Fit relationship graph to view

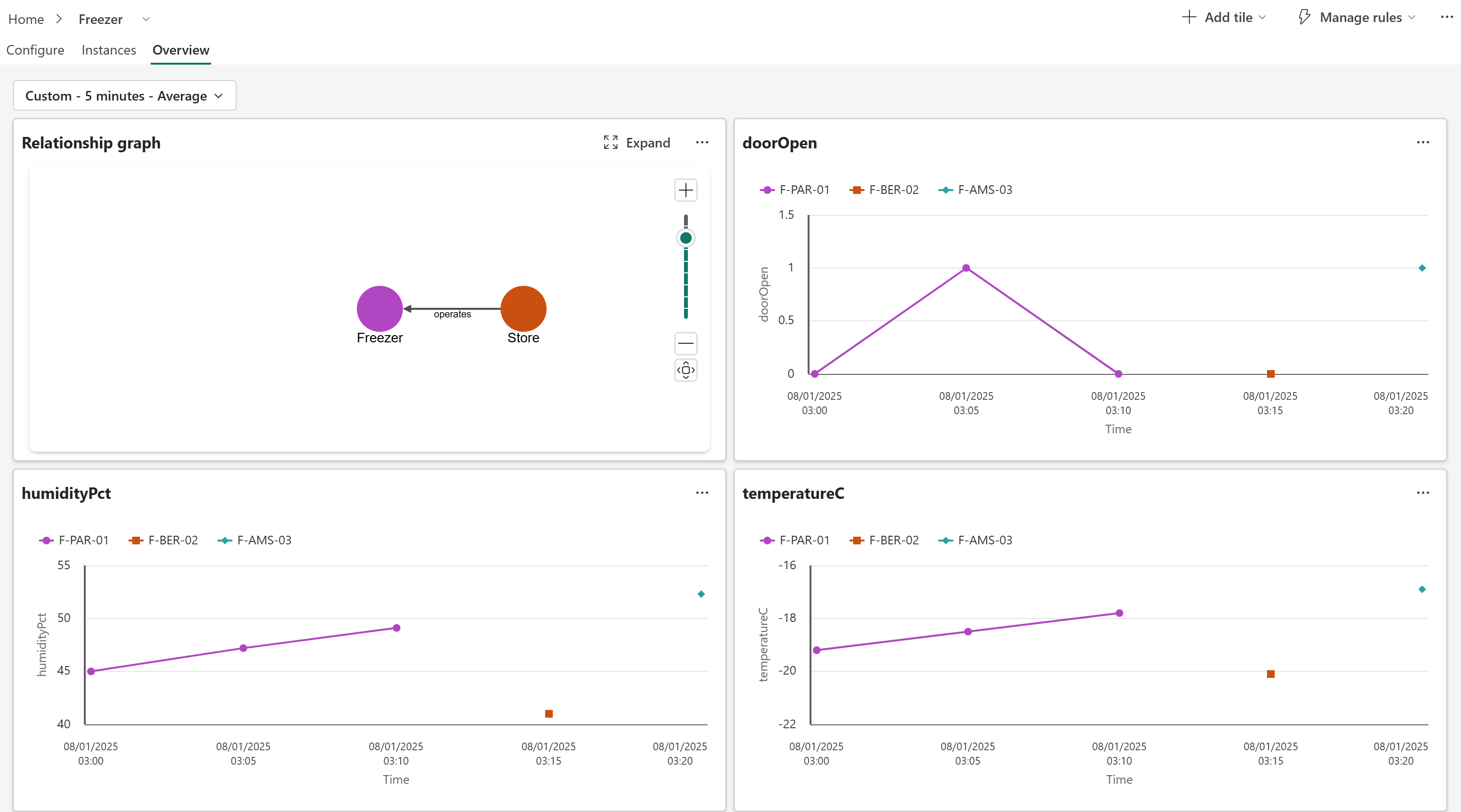coord(685,370)
